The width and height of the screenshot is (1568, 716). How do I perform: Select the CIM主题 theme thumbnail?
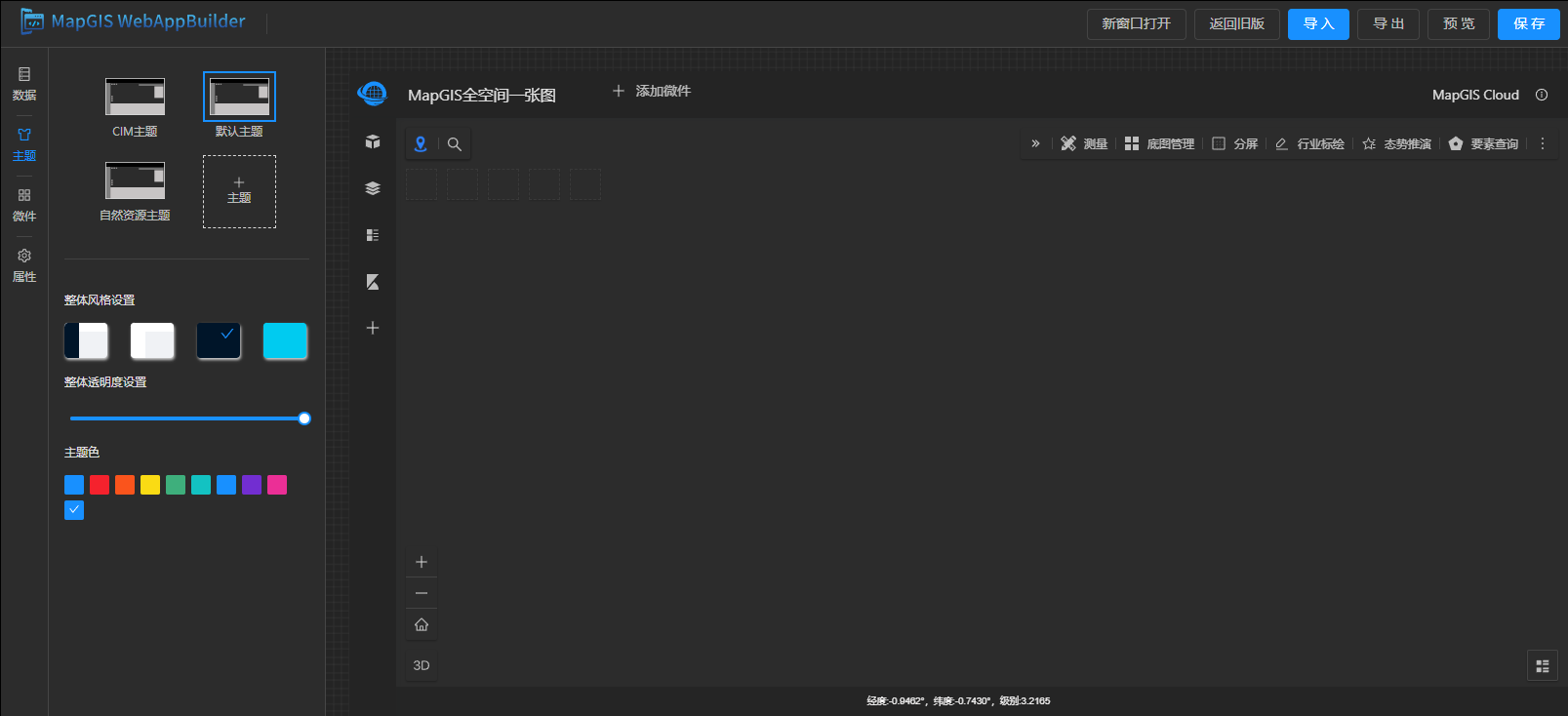tap(135, 97)
